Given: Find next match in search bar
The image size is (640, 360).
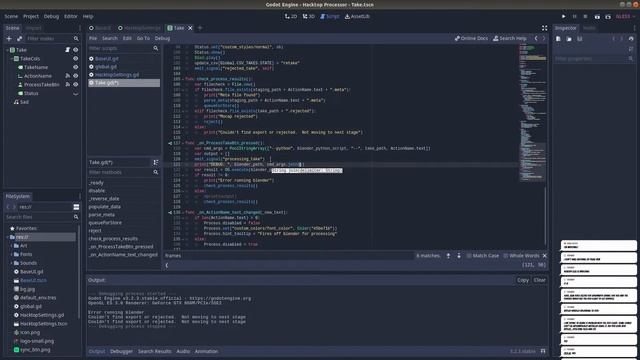Looking at the screenshot, I should tap(459, 256).
